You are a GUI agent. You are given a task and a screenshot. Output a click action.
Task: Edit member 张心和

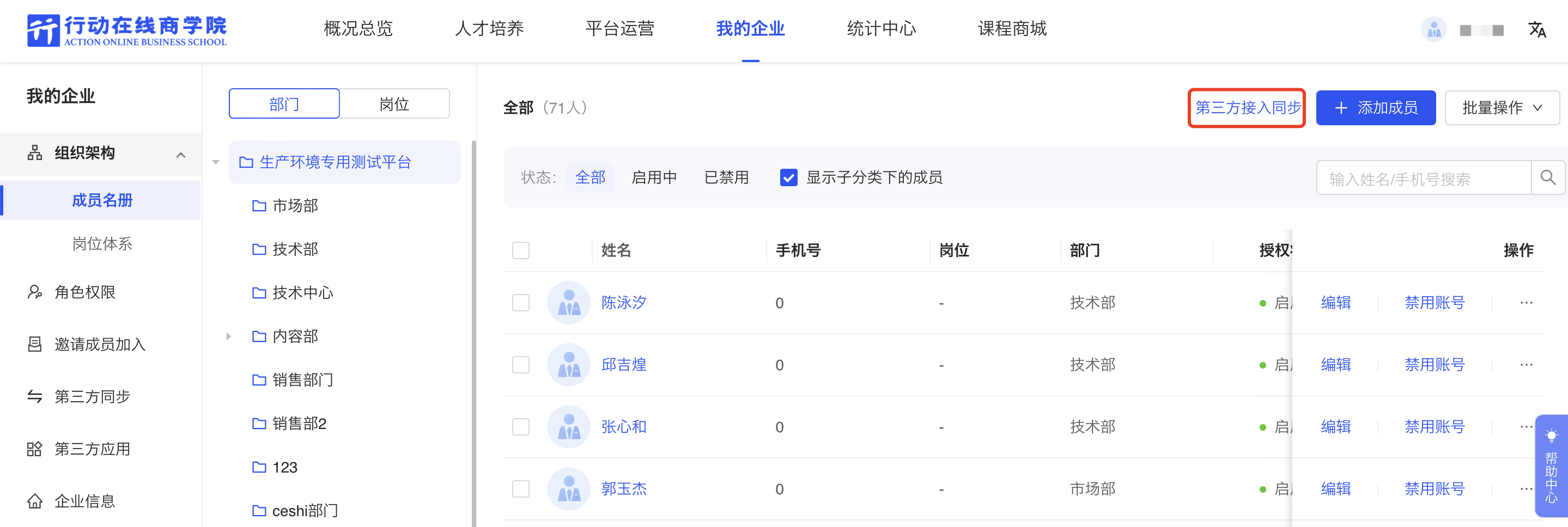tap(1335, 427)
